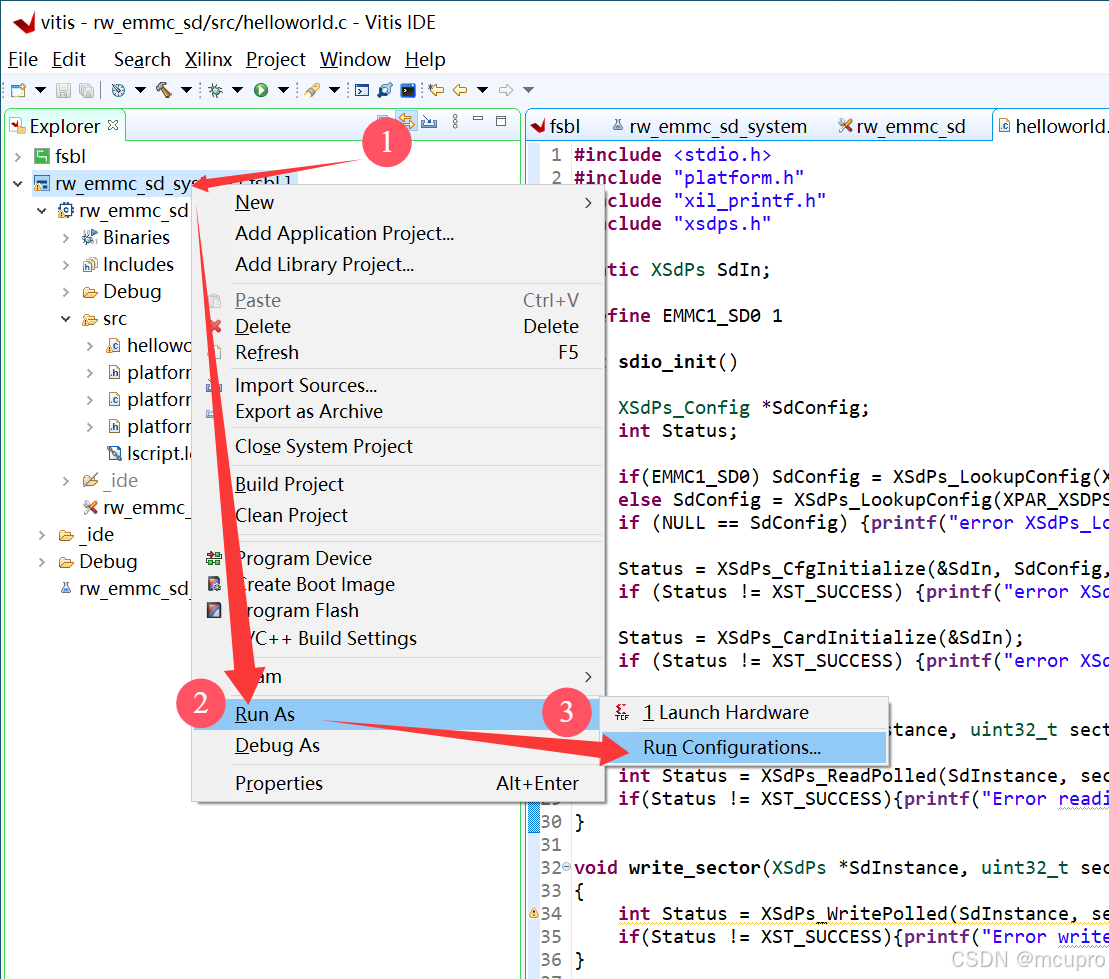Click the Back navigation arrow icon
Screen dimensions: 1109x979
(x=460, y=90)
